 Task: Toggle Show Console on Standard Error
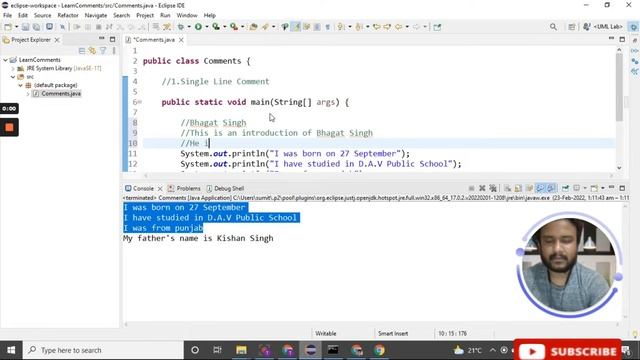pyautogui.click(x=551, y=188)
